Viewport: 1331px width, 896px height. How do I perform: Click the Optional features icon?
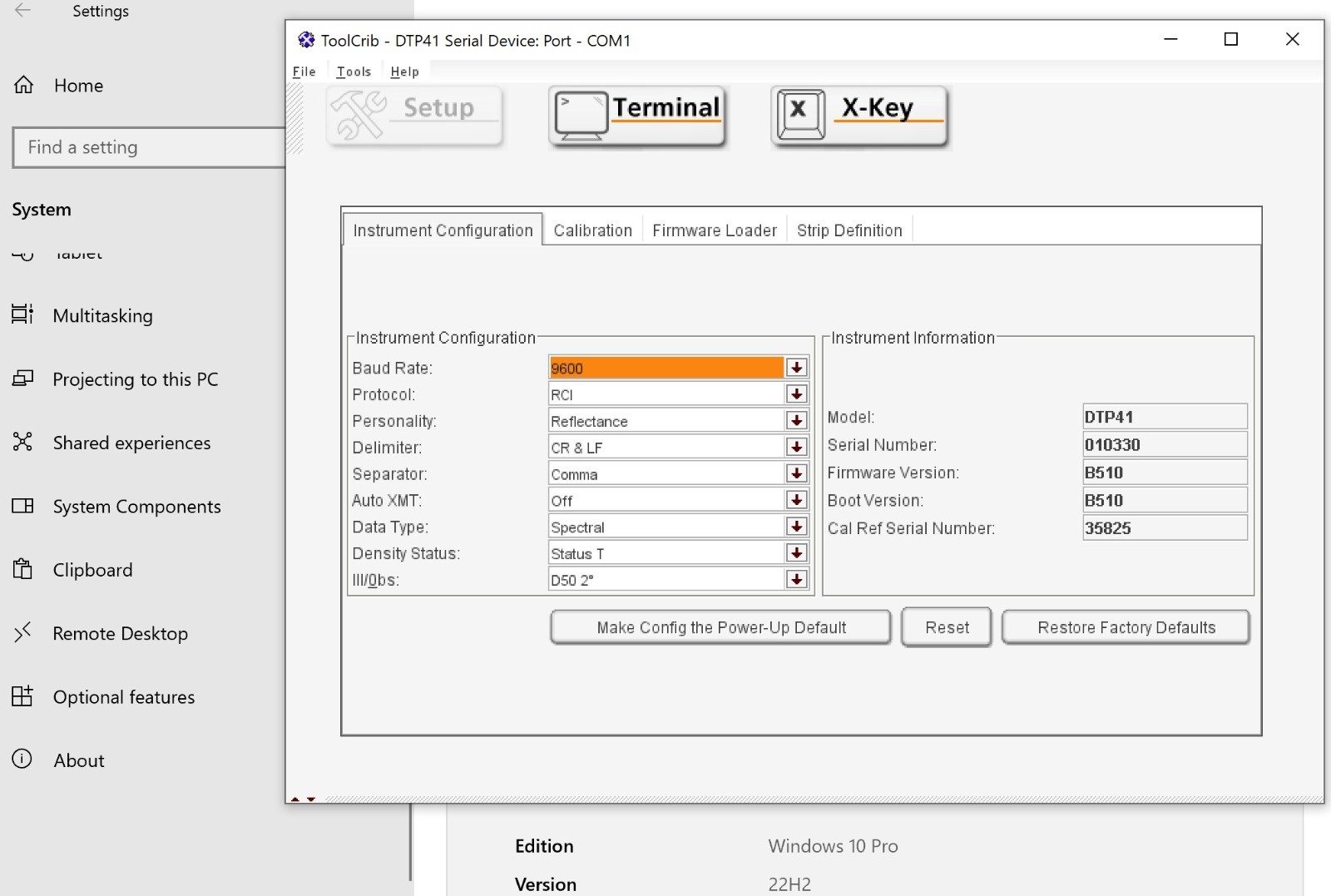22,696
